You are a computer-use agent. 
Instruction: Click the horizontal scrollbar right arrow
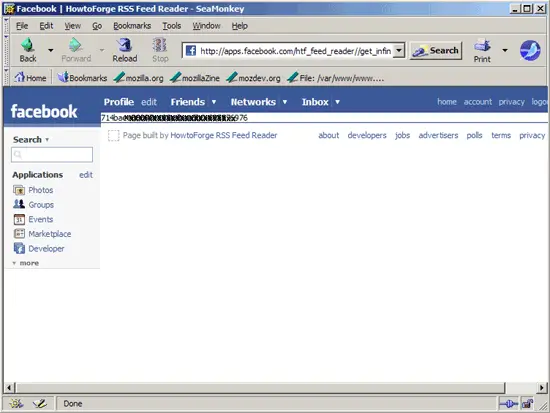pos(542,388)
